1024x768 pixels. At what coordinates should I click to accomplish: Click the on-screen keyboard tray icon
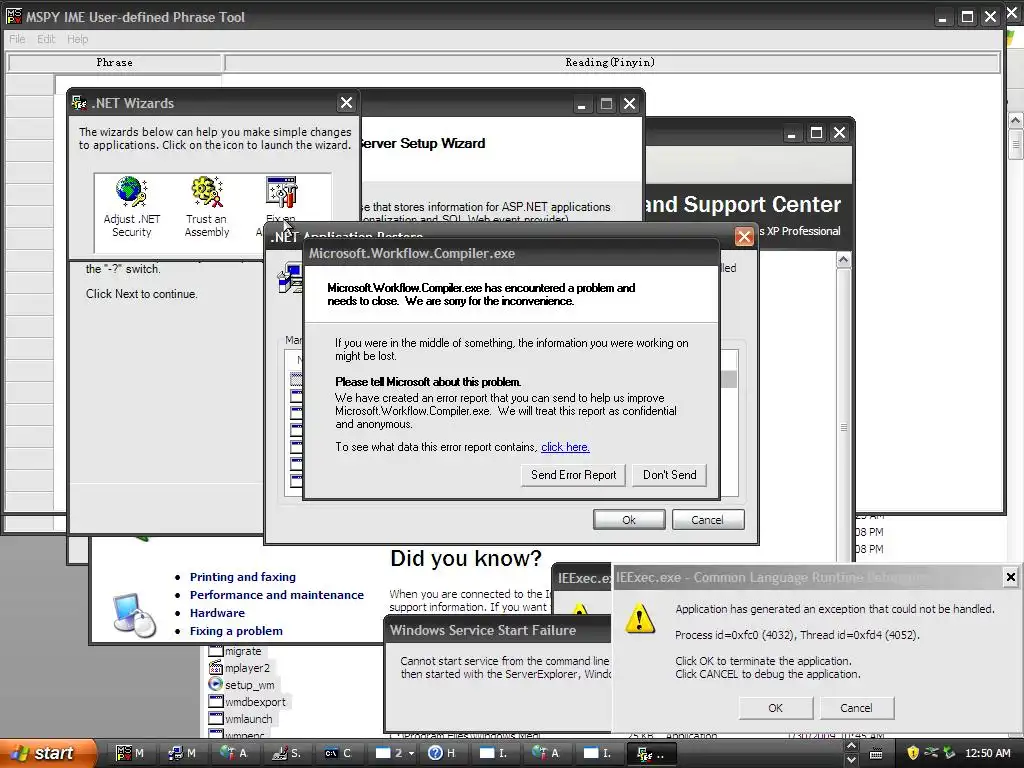pos(876,754)
